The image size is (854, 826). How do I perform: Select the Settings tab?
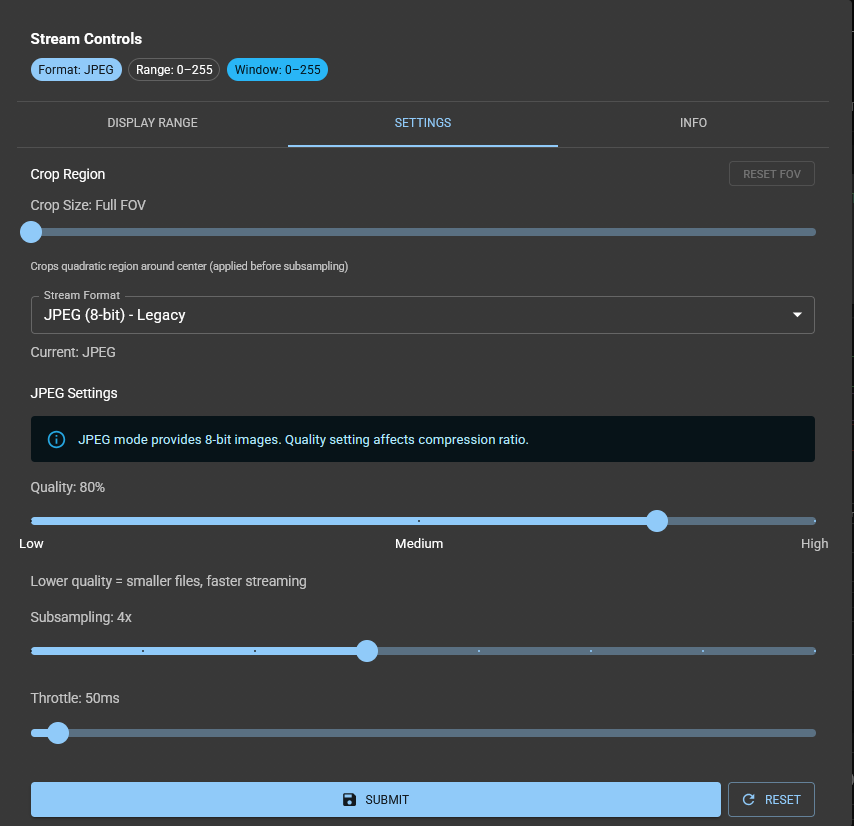(423, 123)
